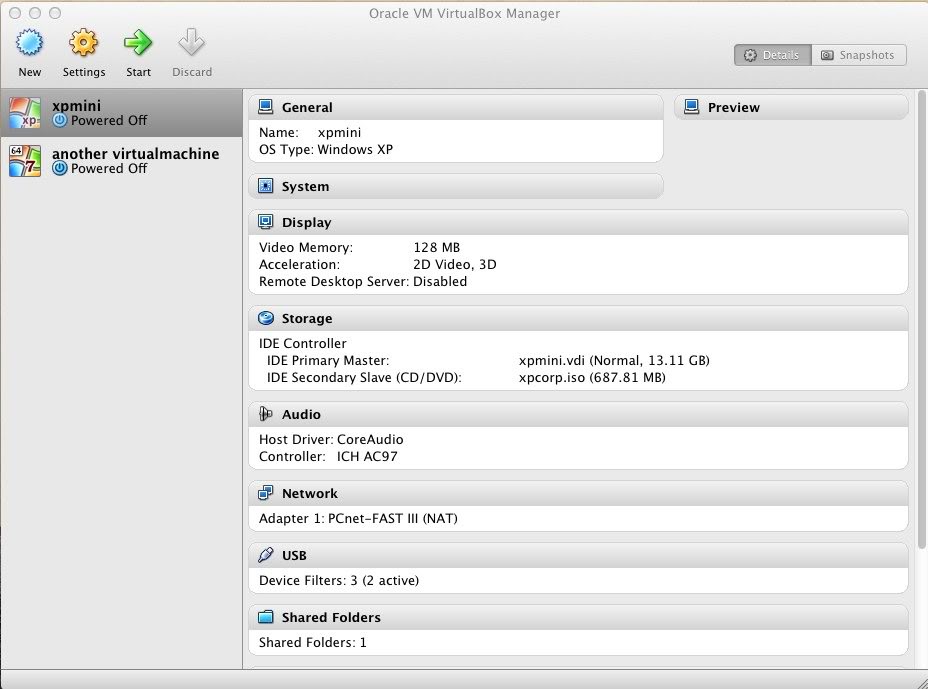The height and width of the screenshot is (689, 928).
Task: Open the Storage settings heading
Action: coord(578,318)
